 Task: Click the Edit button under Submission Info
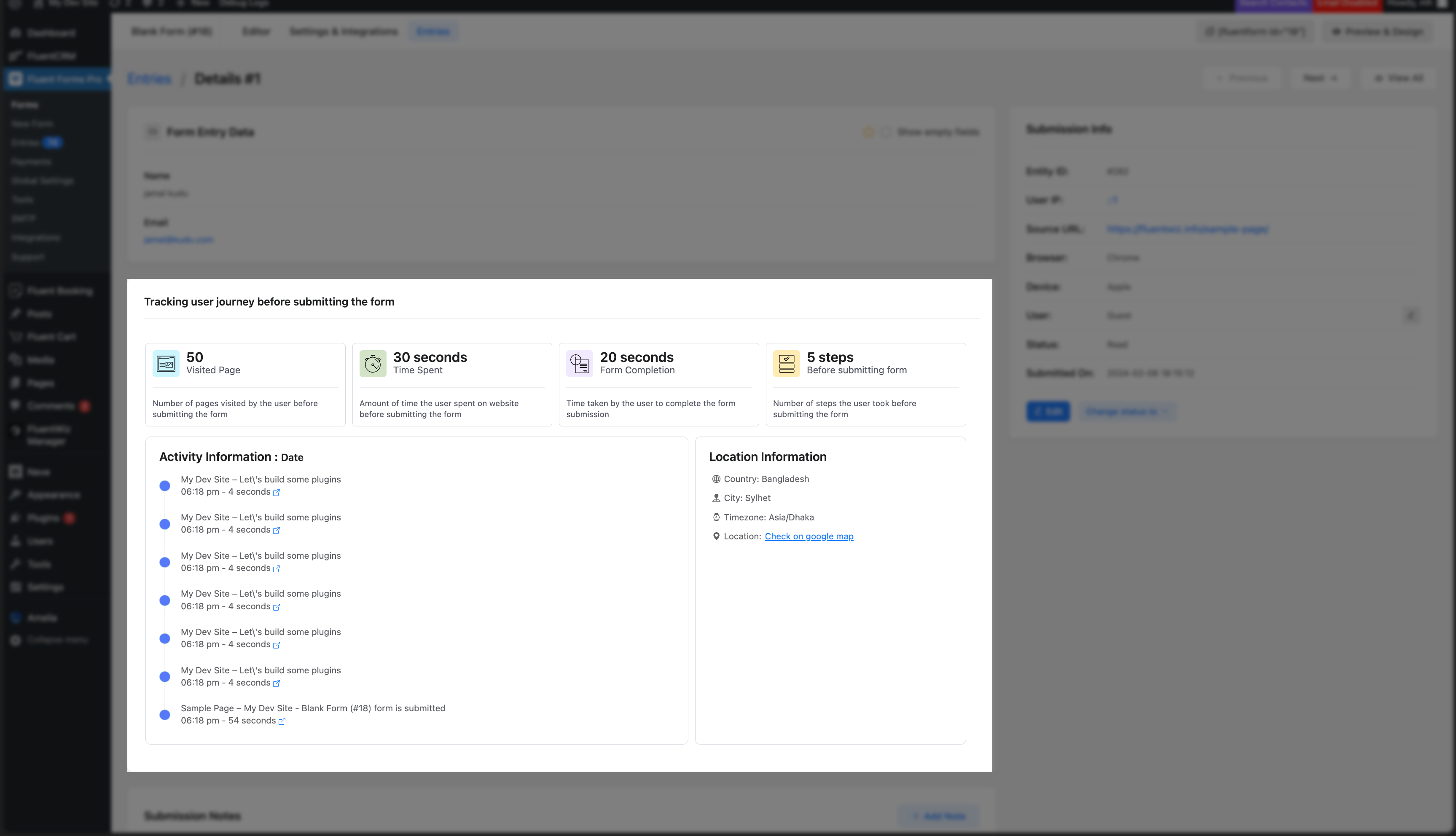[x=1048, y=411]
